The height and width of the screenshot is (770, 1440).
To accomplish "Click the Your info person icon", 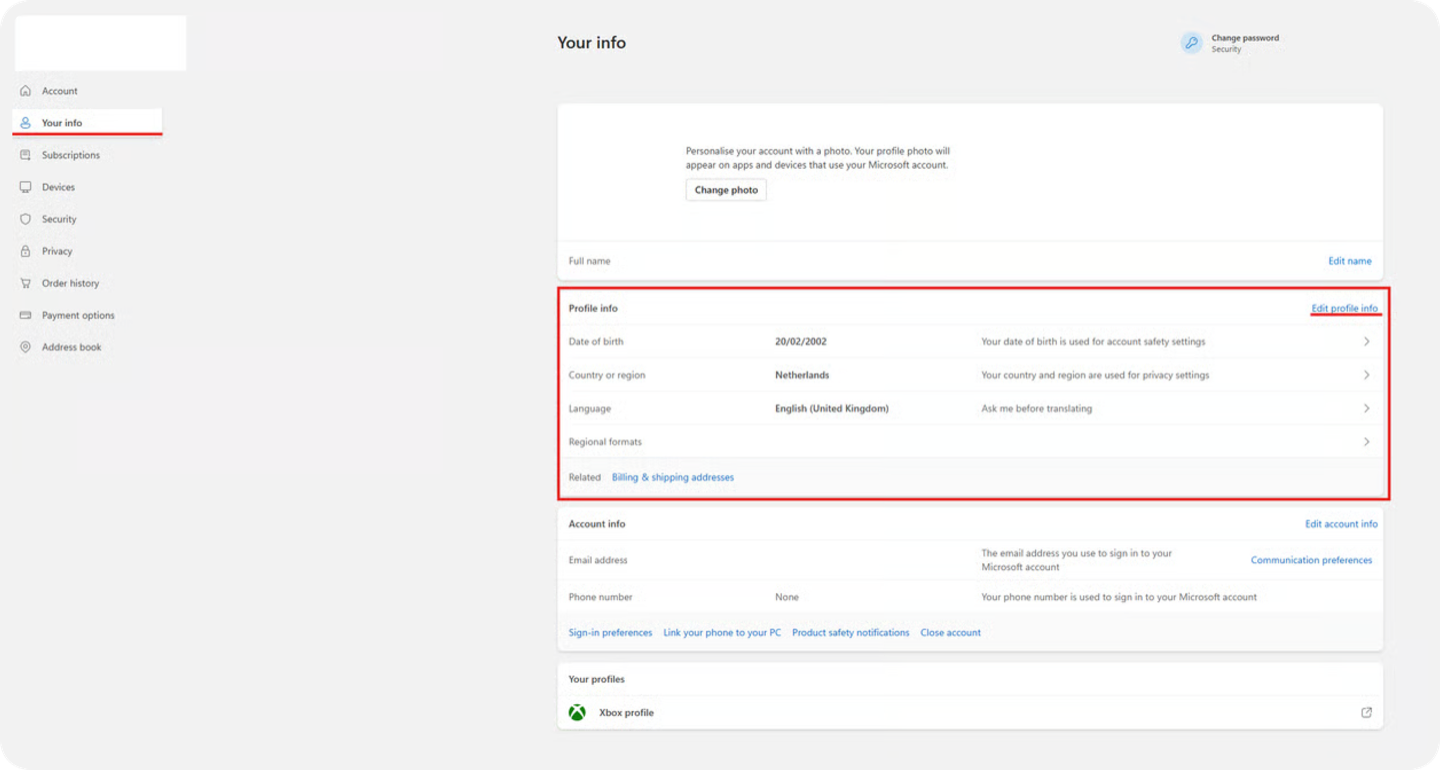I will [x=25, y=123].
